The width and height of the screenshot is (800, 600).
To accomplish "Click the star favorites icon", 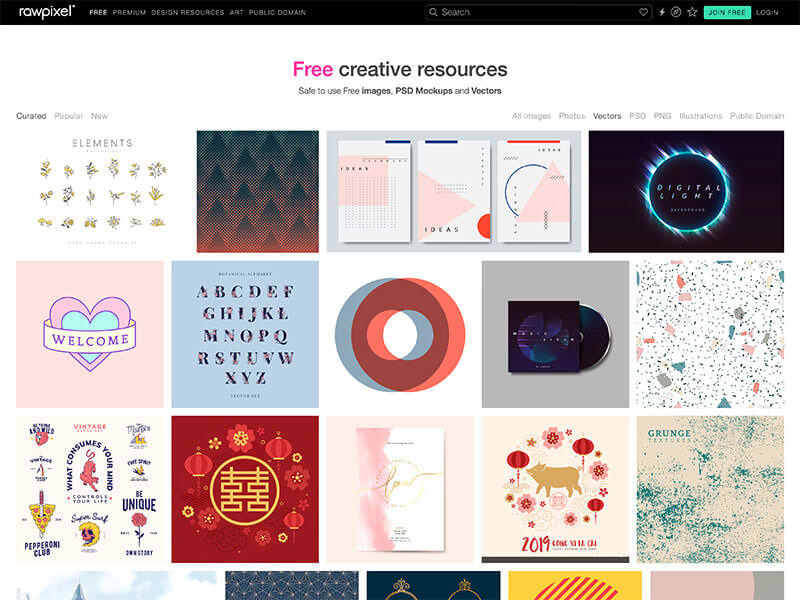I will pos(692,12).
